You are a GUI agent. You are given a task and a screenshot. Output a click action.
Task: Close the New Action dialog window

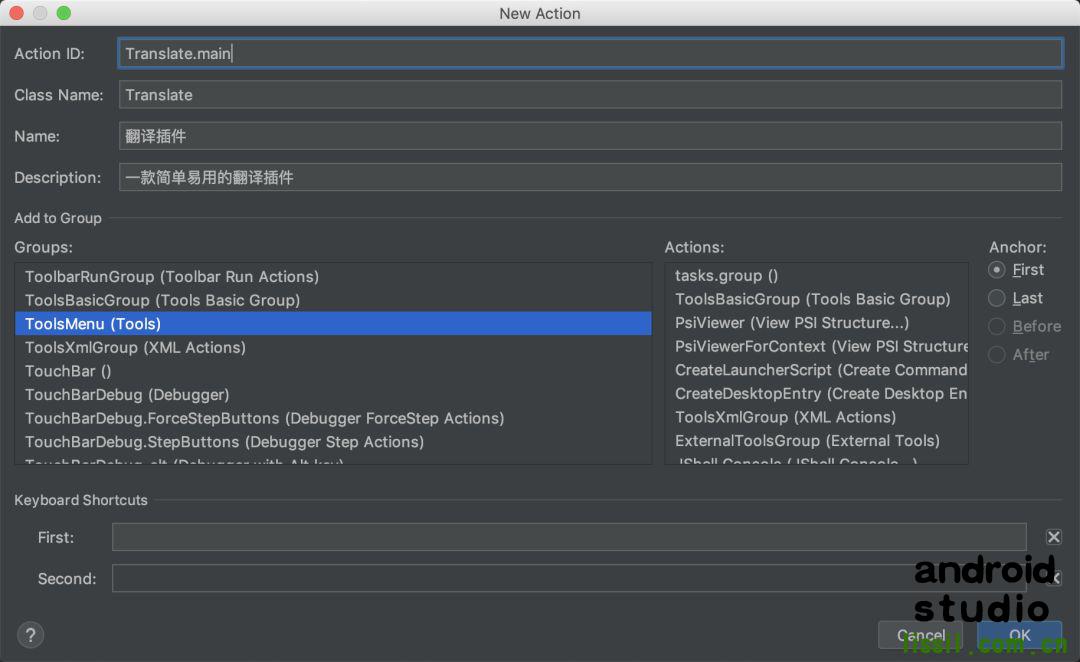[x=16, y=13]
